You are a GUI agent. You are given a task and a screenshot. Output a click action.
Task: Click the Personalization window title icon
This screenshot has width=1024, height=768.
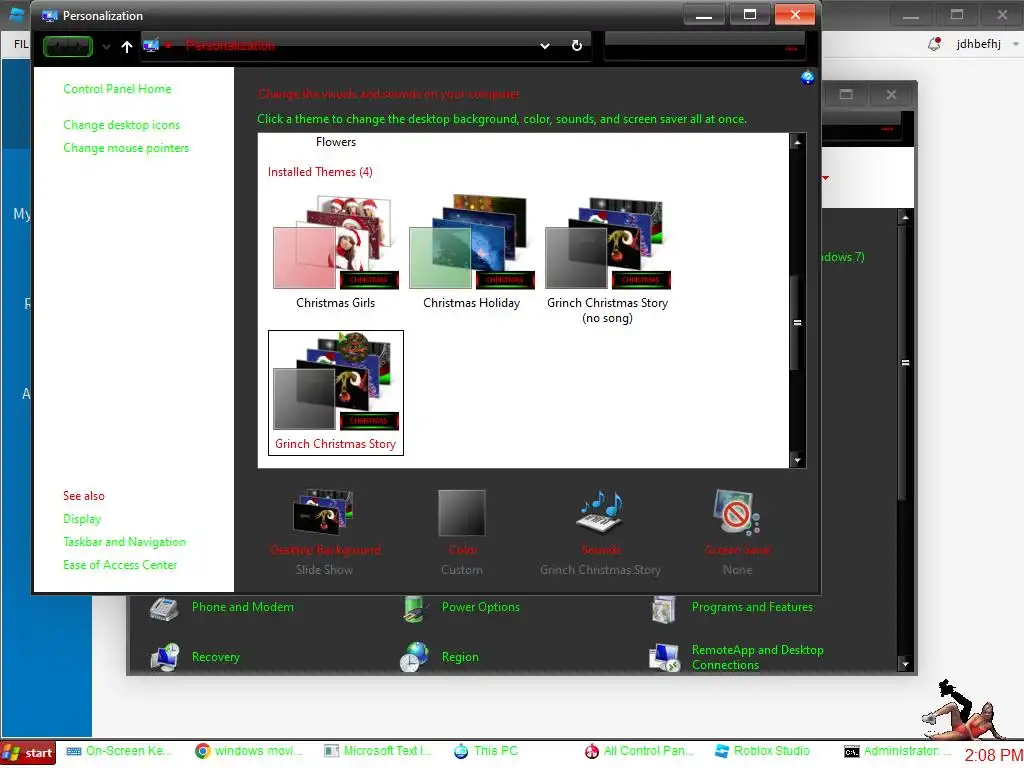49,16
